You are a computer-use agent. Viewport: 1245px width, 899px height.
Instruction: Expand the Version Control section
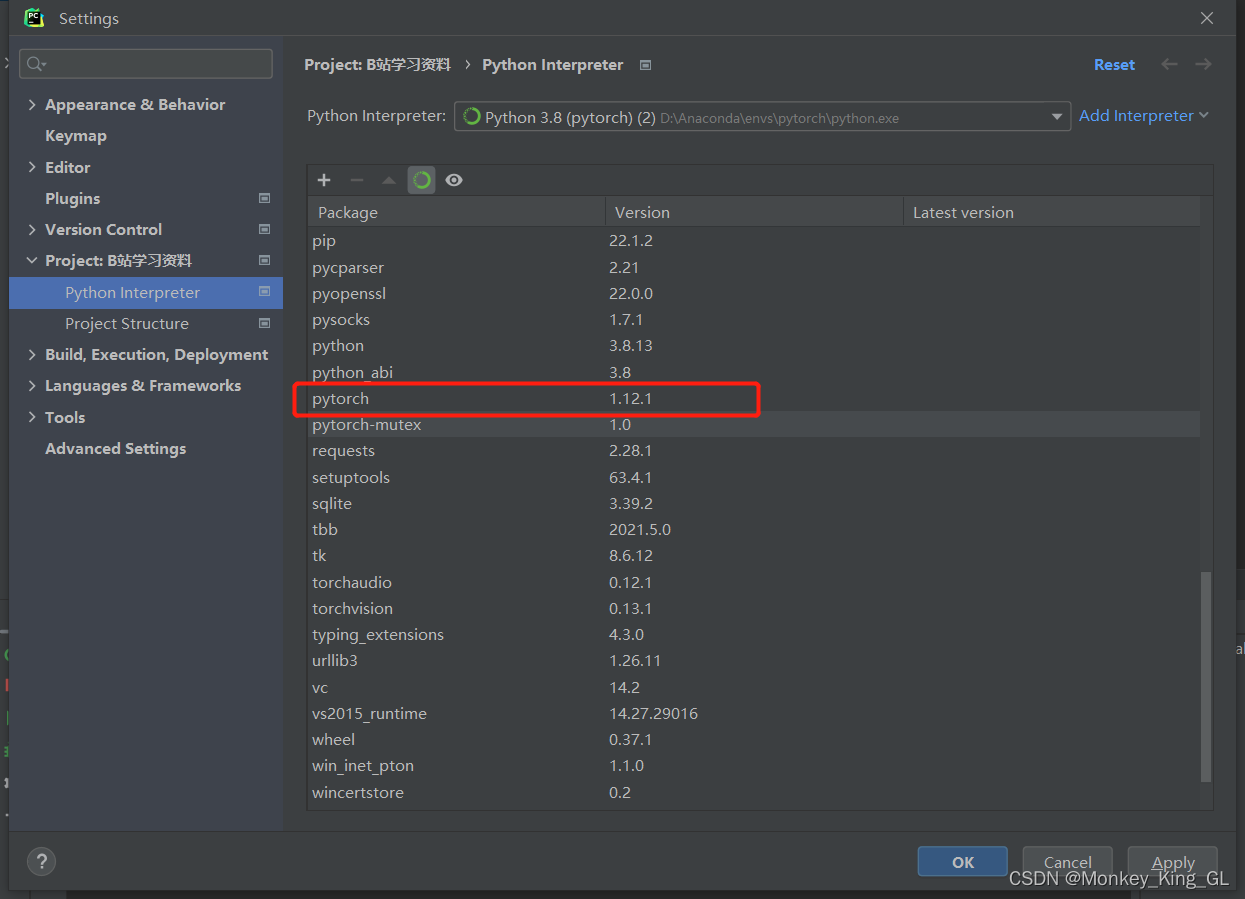(32, 229)
